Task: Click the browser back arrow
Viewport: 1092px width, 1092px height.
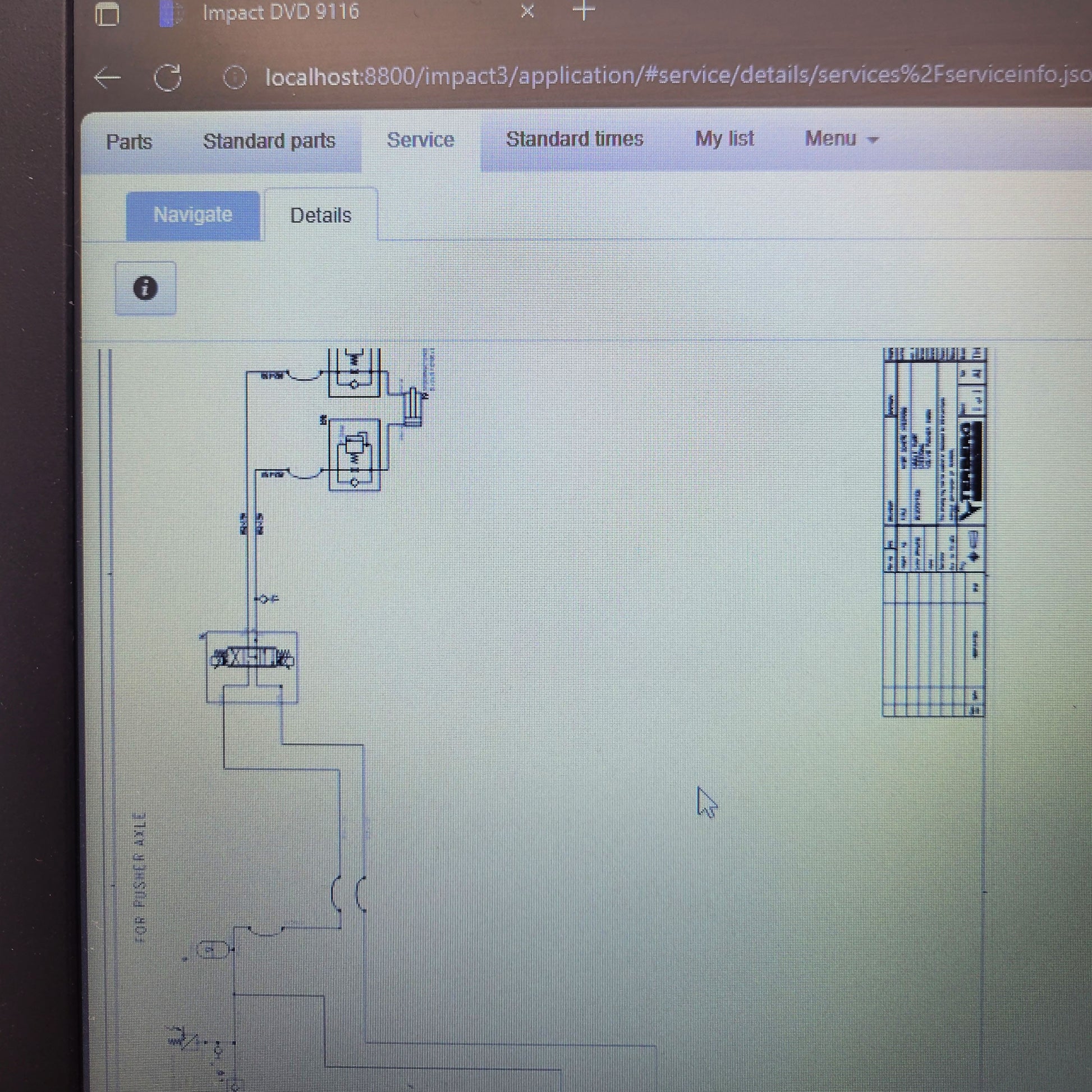Action: click(107, 78)
